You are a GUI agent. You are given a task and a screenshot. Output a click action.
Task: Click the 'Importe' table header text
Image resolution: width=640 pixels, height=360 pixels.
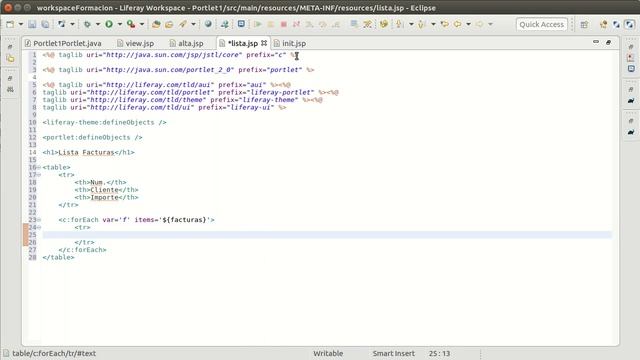(x=104, y=197)
